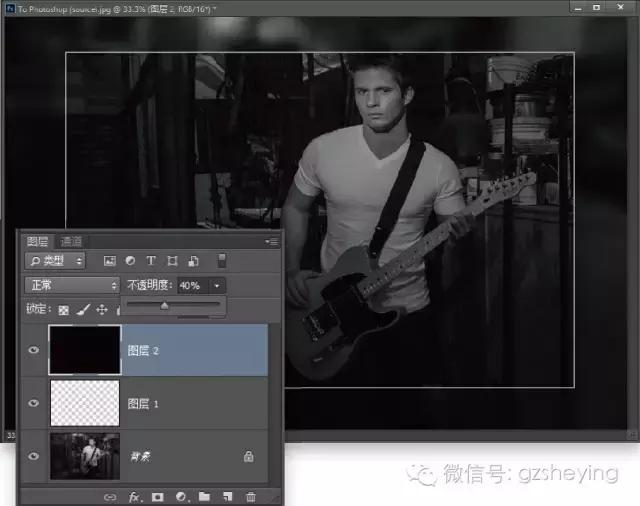This screenshot has width=640, height=506.
Task: Click the 不透明度 opacity dropdown arrow
Action: 219,285
